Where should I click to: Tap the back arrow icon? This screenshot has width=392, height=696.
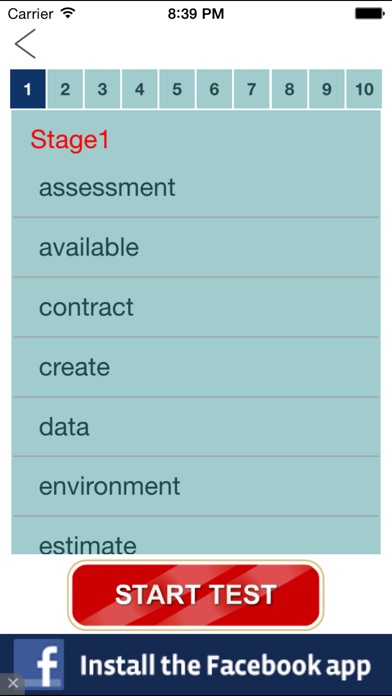[25, 44]
